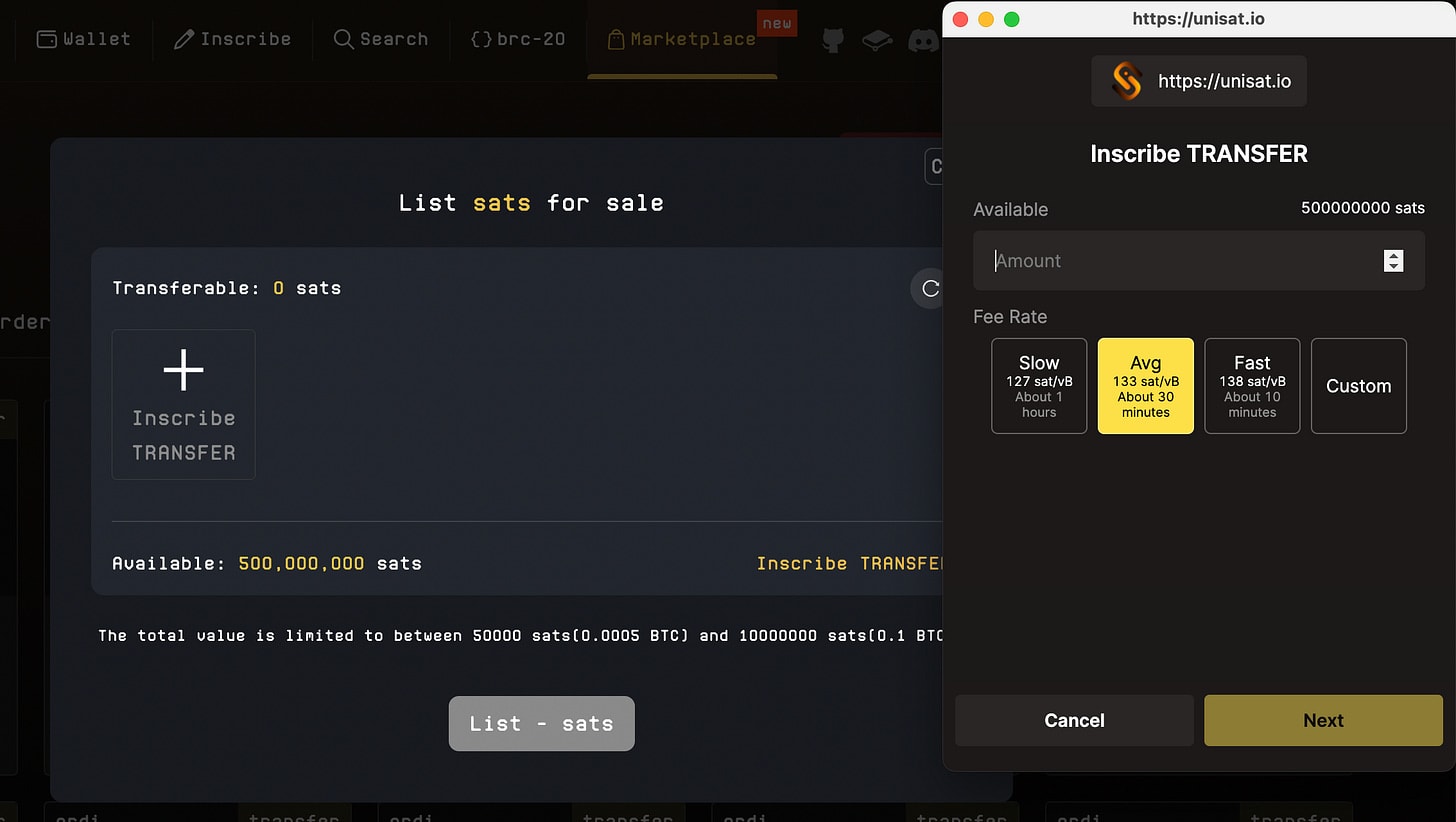Click the List - sats button

[x=541, y=723]
